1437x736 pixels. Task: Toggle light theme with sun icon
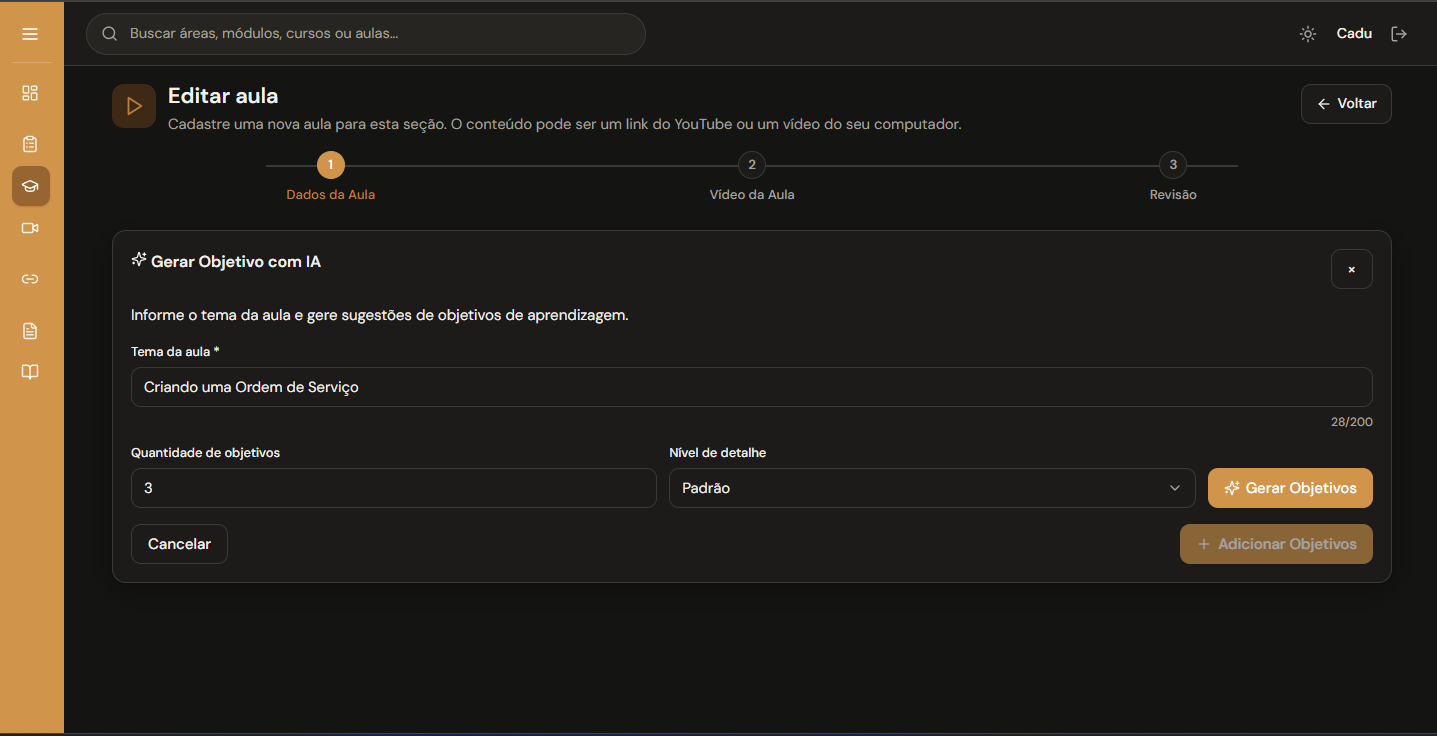click(x=1308, y=34)
